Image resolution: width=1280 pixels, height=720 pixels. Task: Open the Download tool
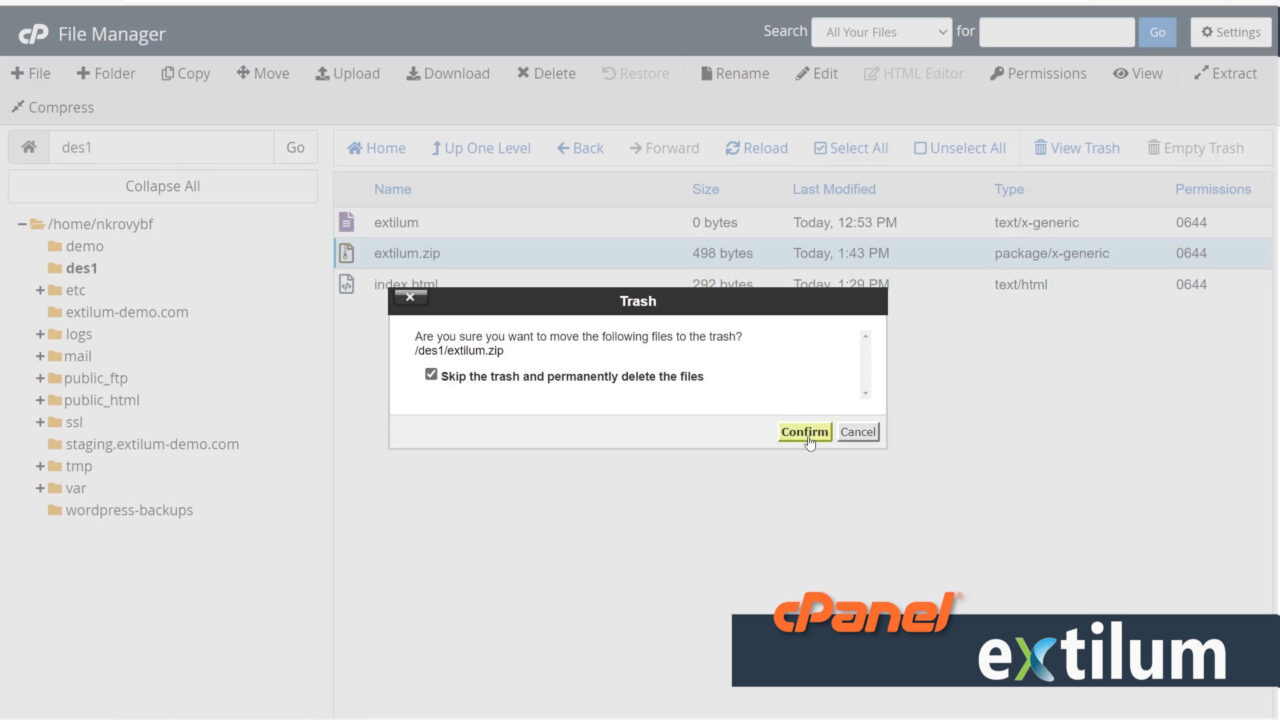point(447,73)
